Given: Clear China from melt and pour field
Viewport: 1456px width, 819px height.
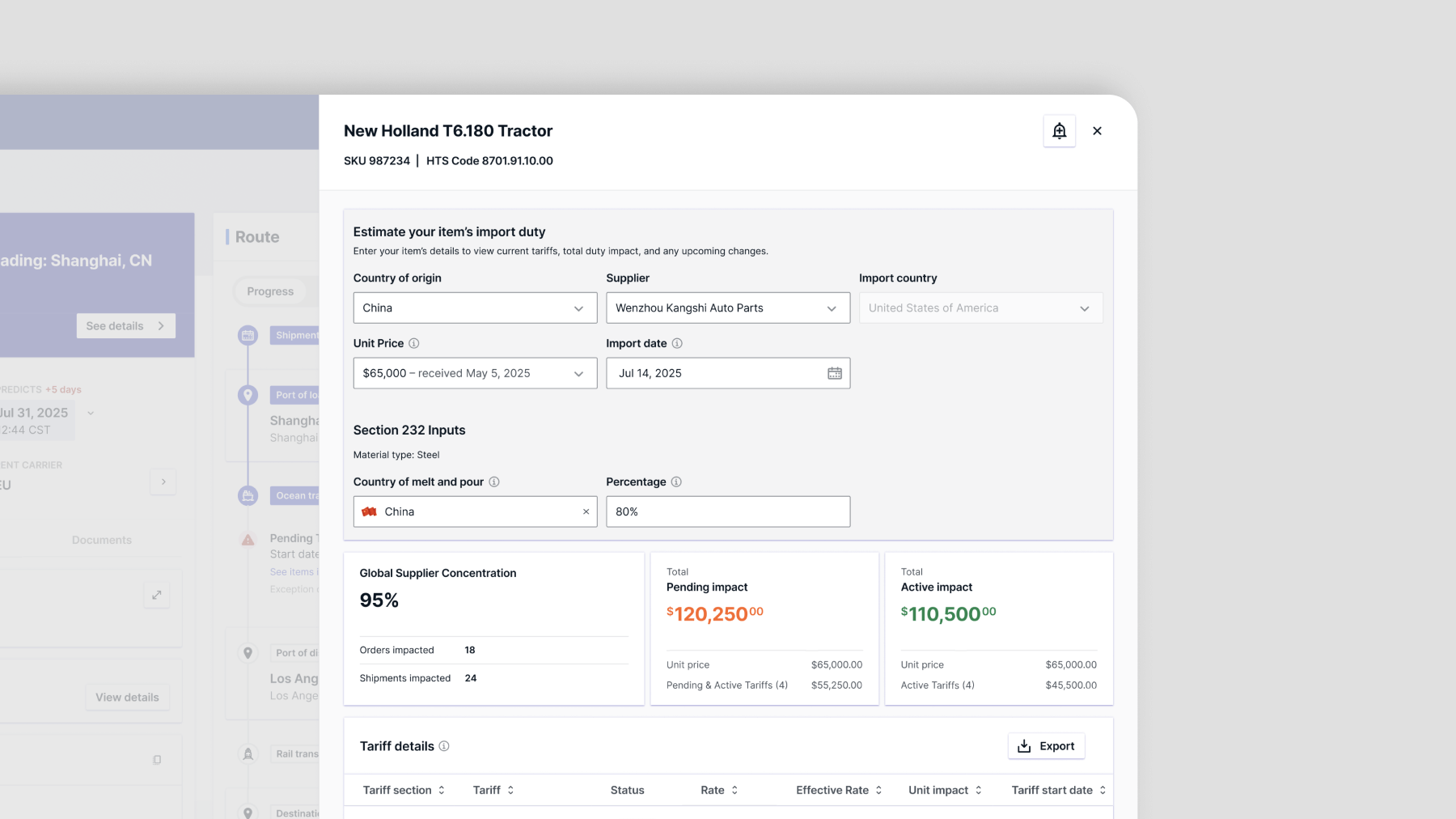Looking at the screenshot, I should [586, 511].
